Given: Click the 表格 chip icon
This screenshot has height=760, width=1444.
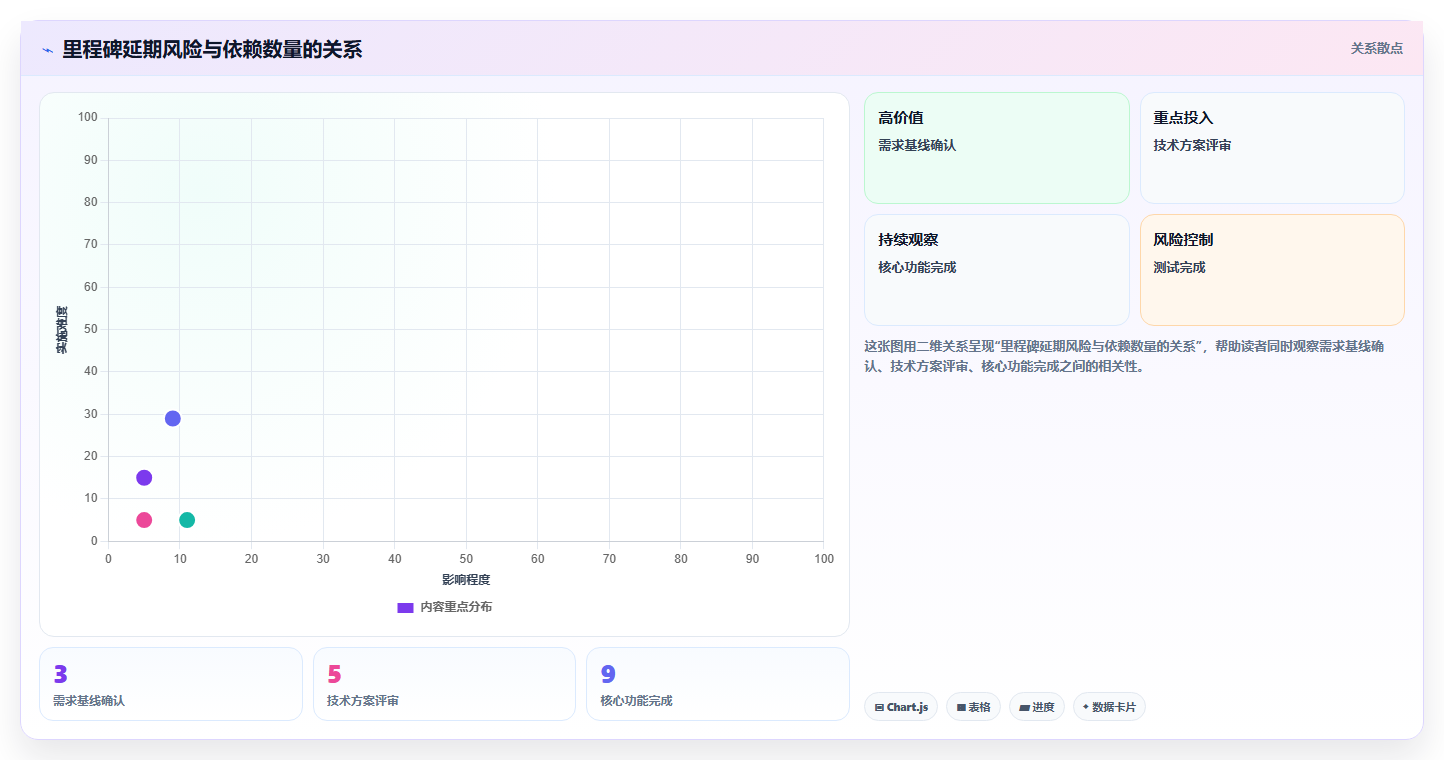Looking at the screenshot, I should (961, 707).
